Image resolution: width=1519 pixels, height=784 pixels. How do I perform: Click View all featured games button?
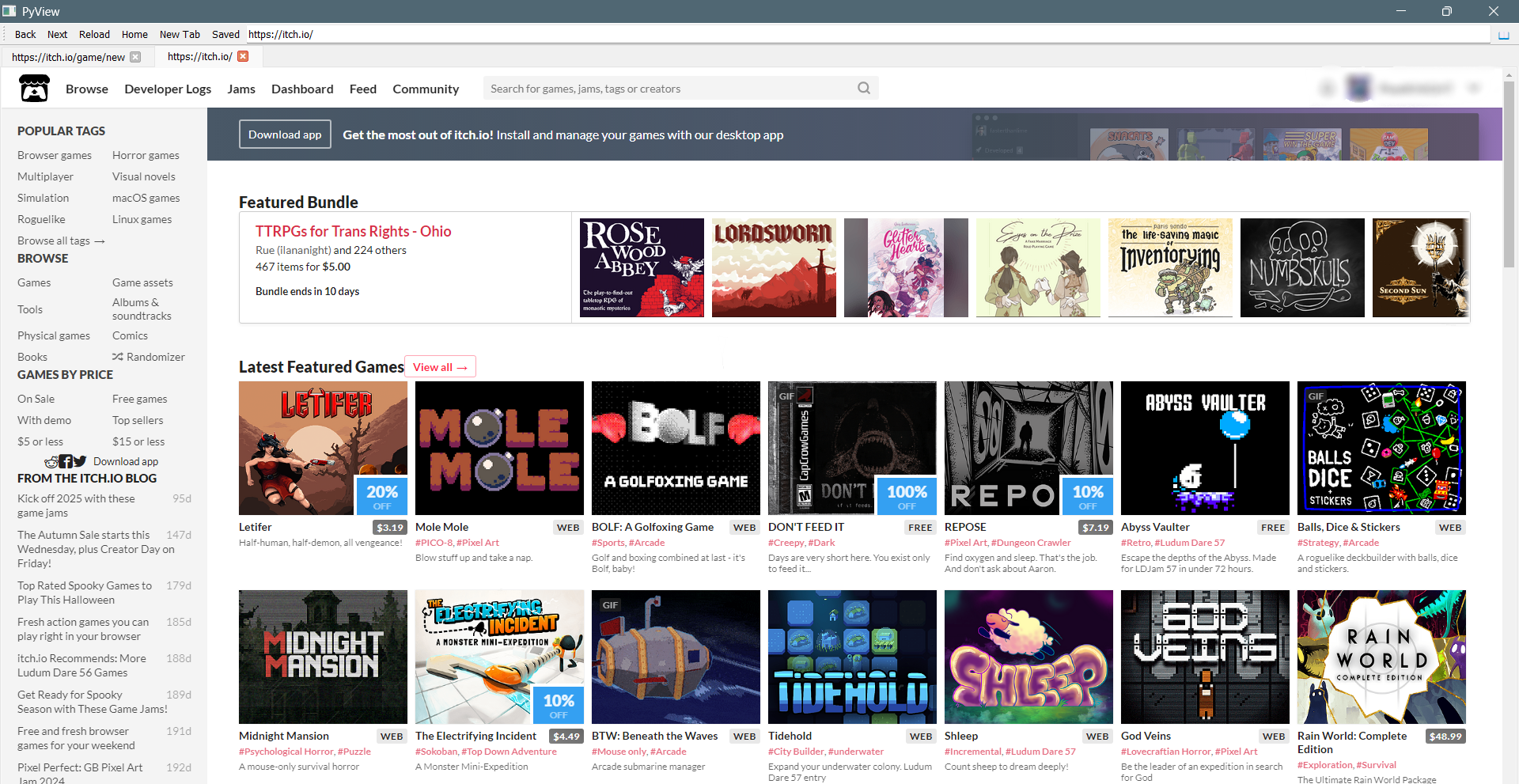(440, 367)
